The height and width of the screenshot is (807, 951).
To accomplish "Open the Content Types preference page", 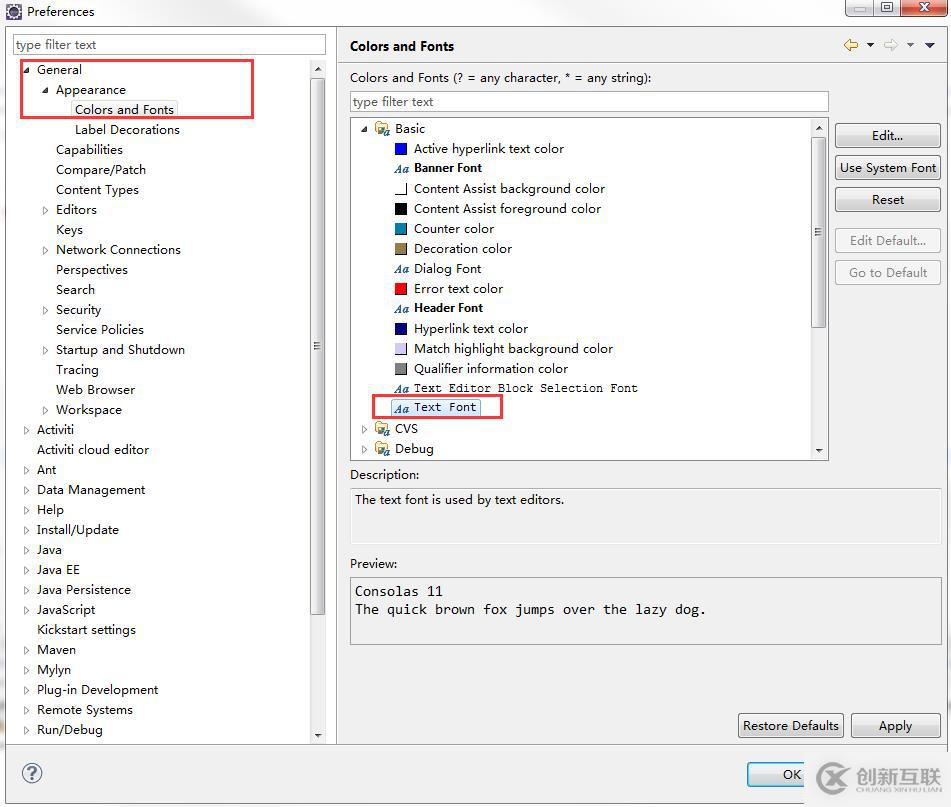I will (97, 190).
